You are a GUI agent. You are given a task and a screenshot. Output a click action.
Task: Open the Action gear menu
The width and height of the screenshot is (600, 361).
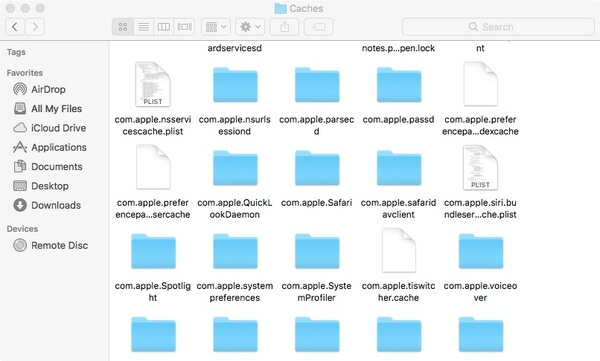click(250, 27)
